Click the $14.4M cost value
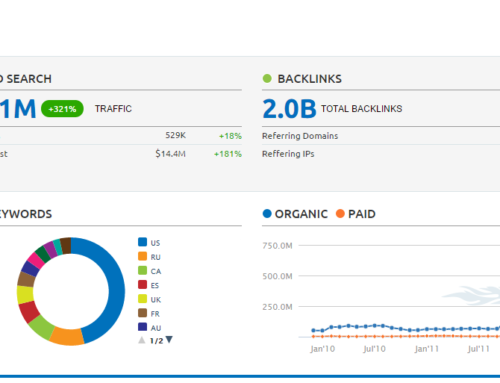Image resolution: width=500 pixels, height=383 pixels. pyautogui.click(x=170, y=154)
